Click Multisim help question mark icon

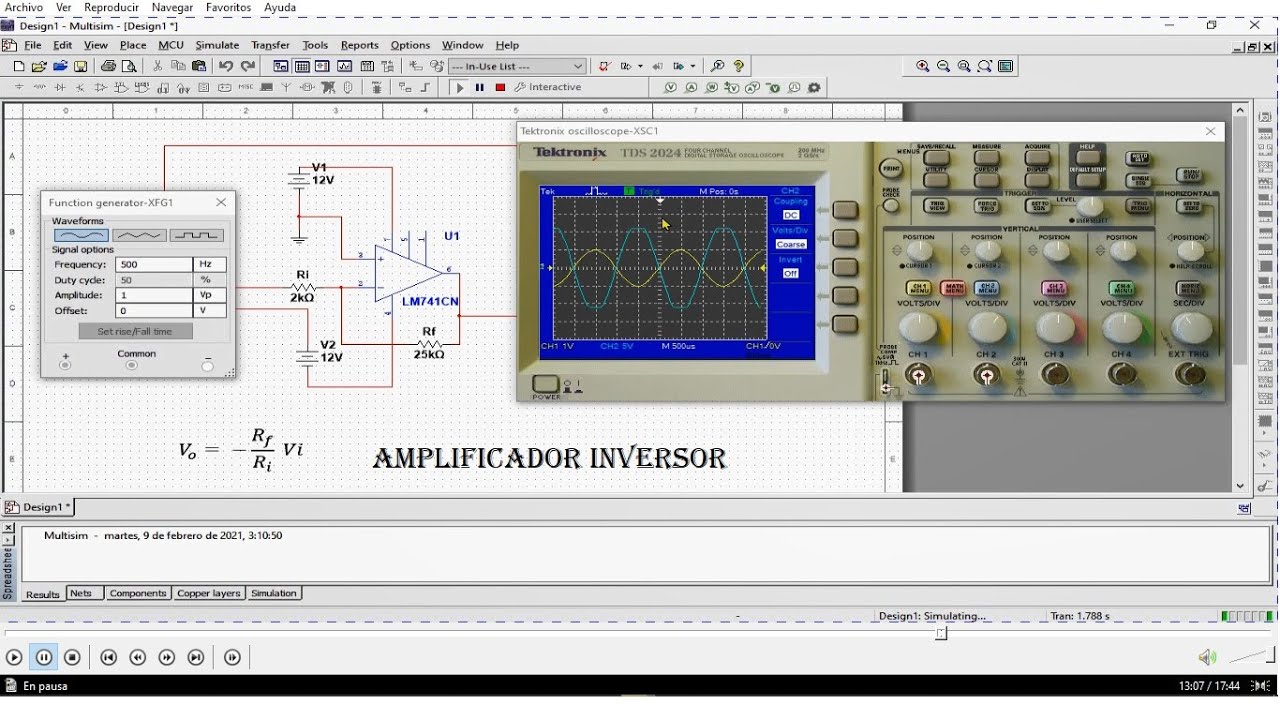[x=739, y=66]
